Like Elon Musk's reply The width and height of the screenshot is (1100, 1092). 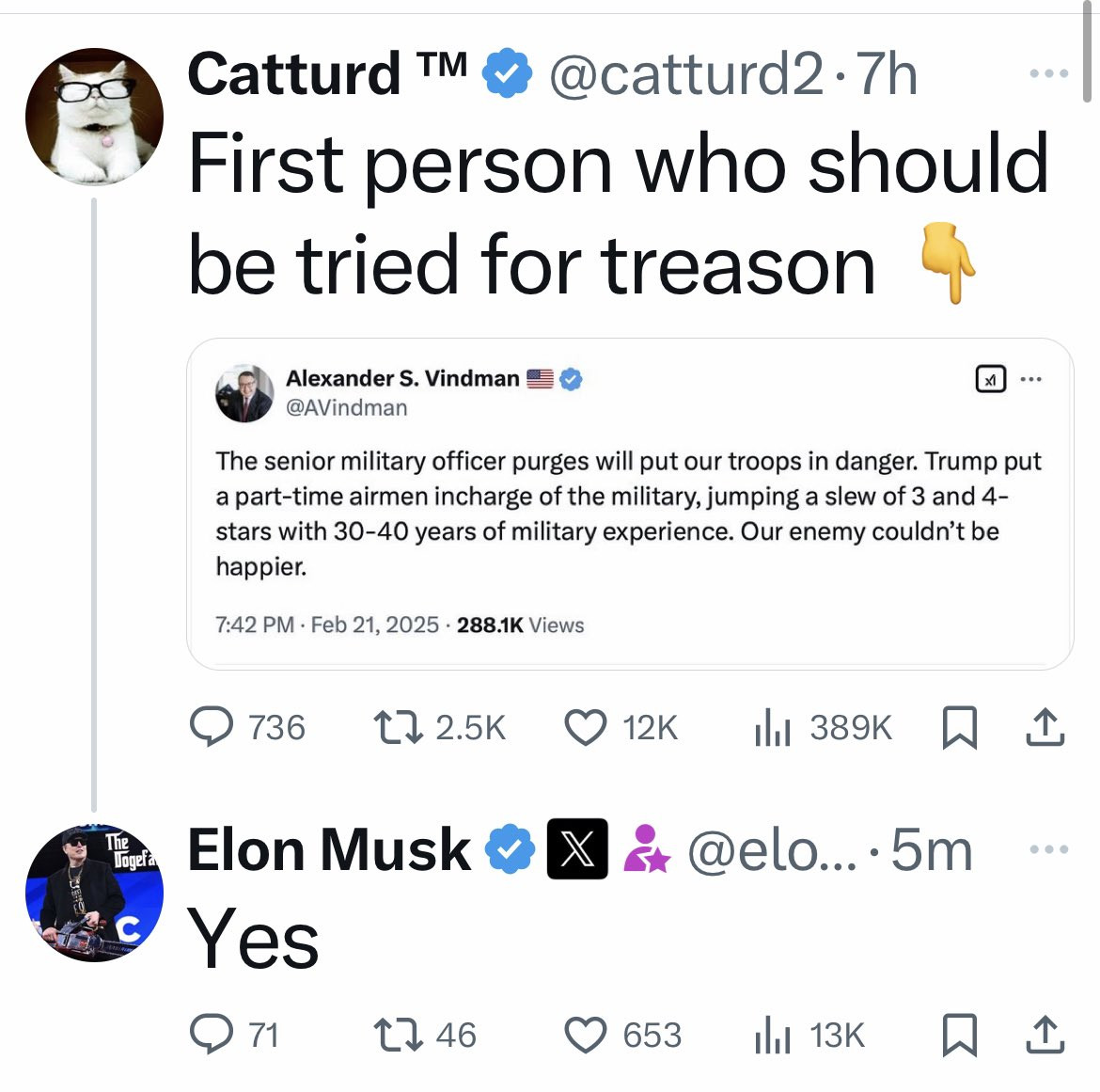(585, 1035)
